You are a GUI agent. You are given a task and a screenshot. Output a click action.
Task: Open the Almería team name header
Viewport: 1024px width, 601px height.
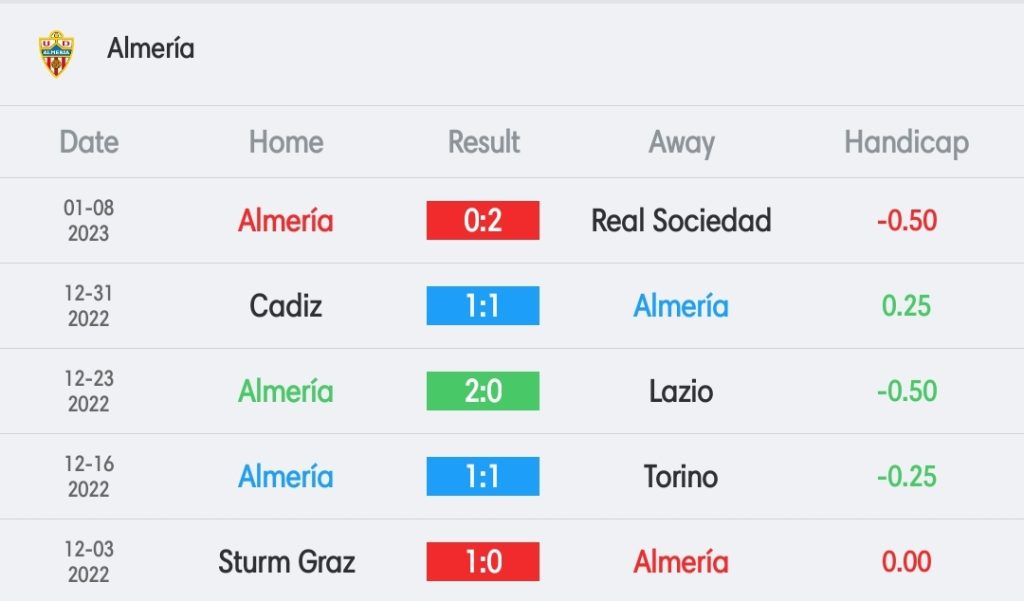151,48
